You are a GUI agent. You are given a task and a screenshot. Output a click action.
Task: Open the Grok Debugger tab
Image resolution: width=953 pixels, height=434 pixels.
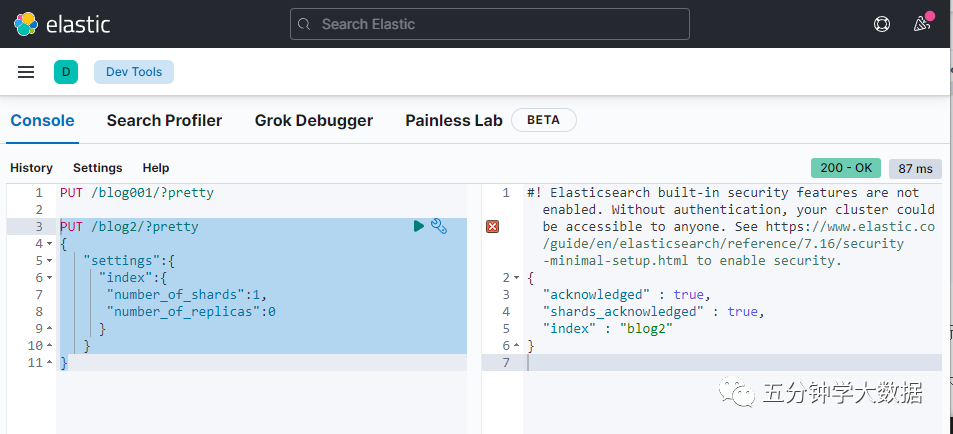[x=313, y=120]
